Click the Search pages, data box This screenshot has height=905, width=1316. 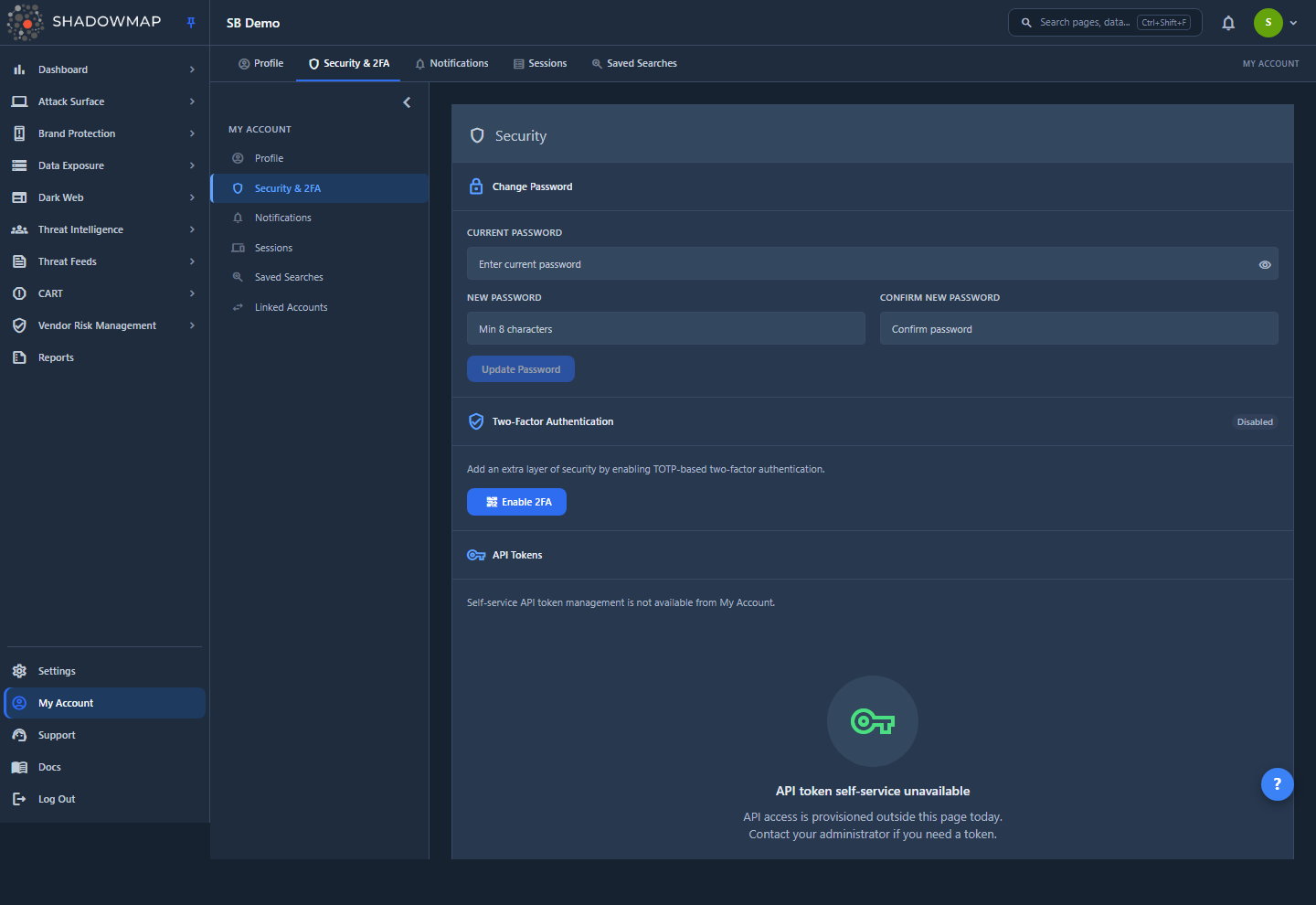click(1105, 23)
